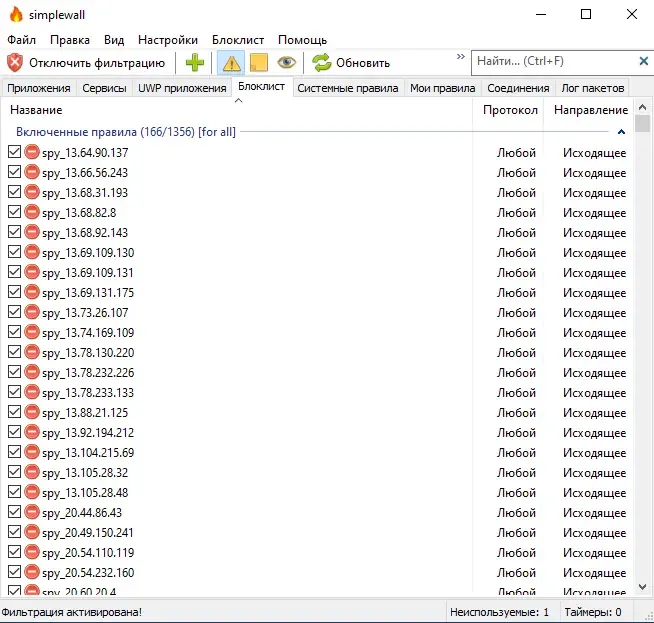654x623 pixels.
Task: Clear search with the X icon
Action: click(644, 61)
